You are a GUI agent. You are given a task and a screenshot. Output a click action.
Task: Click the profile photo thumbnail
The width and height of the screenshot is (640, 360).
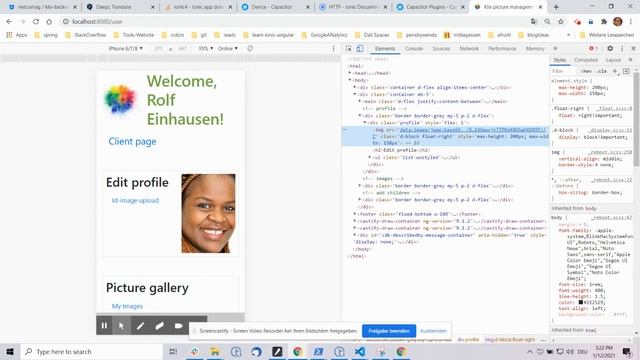point(208,213)
